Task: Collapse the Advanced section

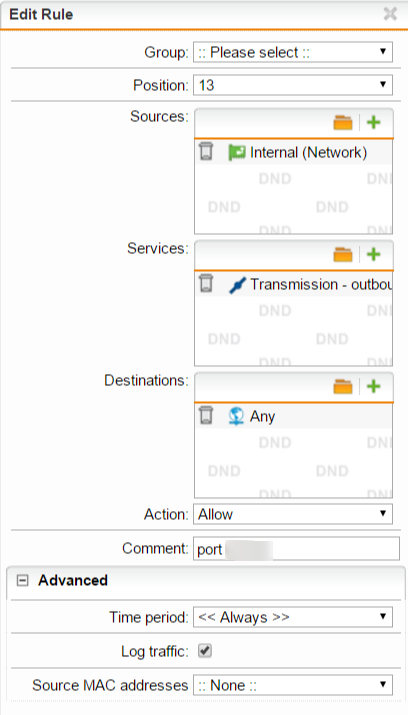Action: click(x=22, y=580)
